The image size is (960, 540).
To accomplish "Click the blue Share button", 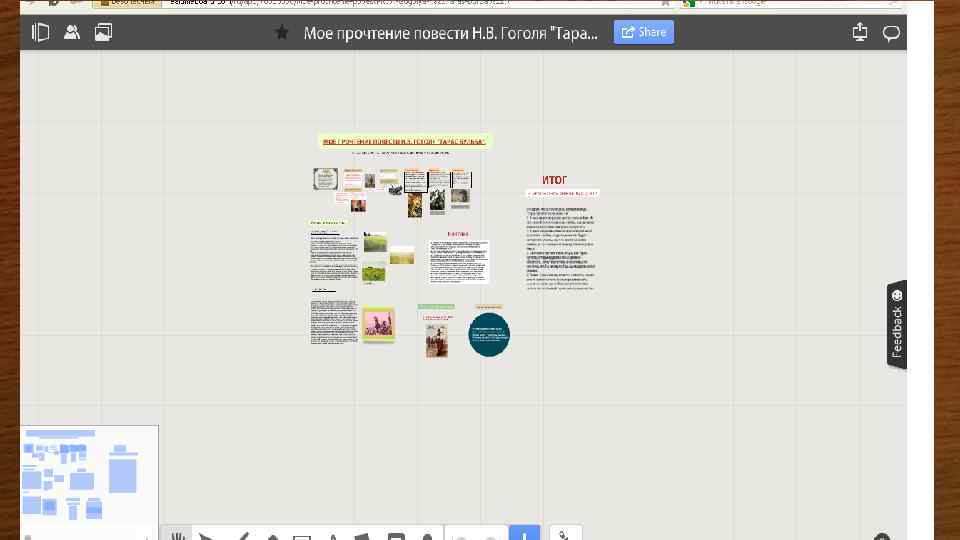I will tap(643, 32).
